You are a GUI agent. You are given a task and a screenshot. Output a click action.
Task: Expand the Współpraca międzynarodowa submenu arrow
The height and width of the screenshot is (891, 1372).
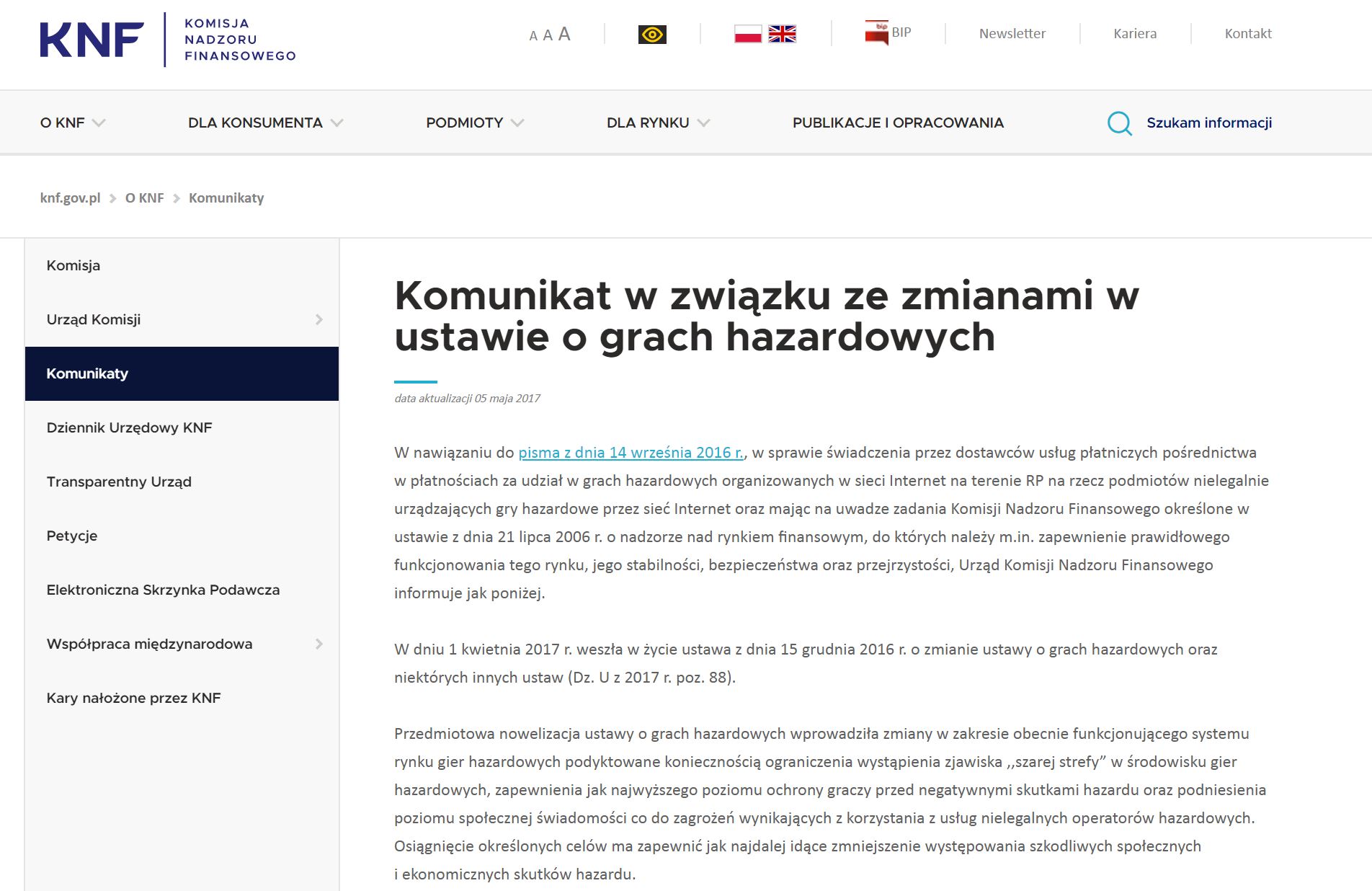pos(319,644)
